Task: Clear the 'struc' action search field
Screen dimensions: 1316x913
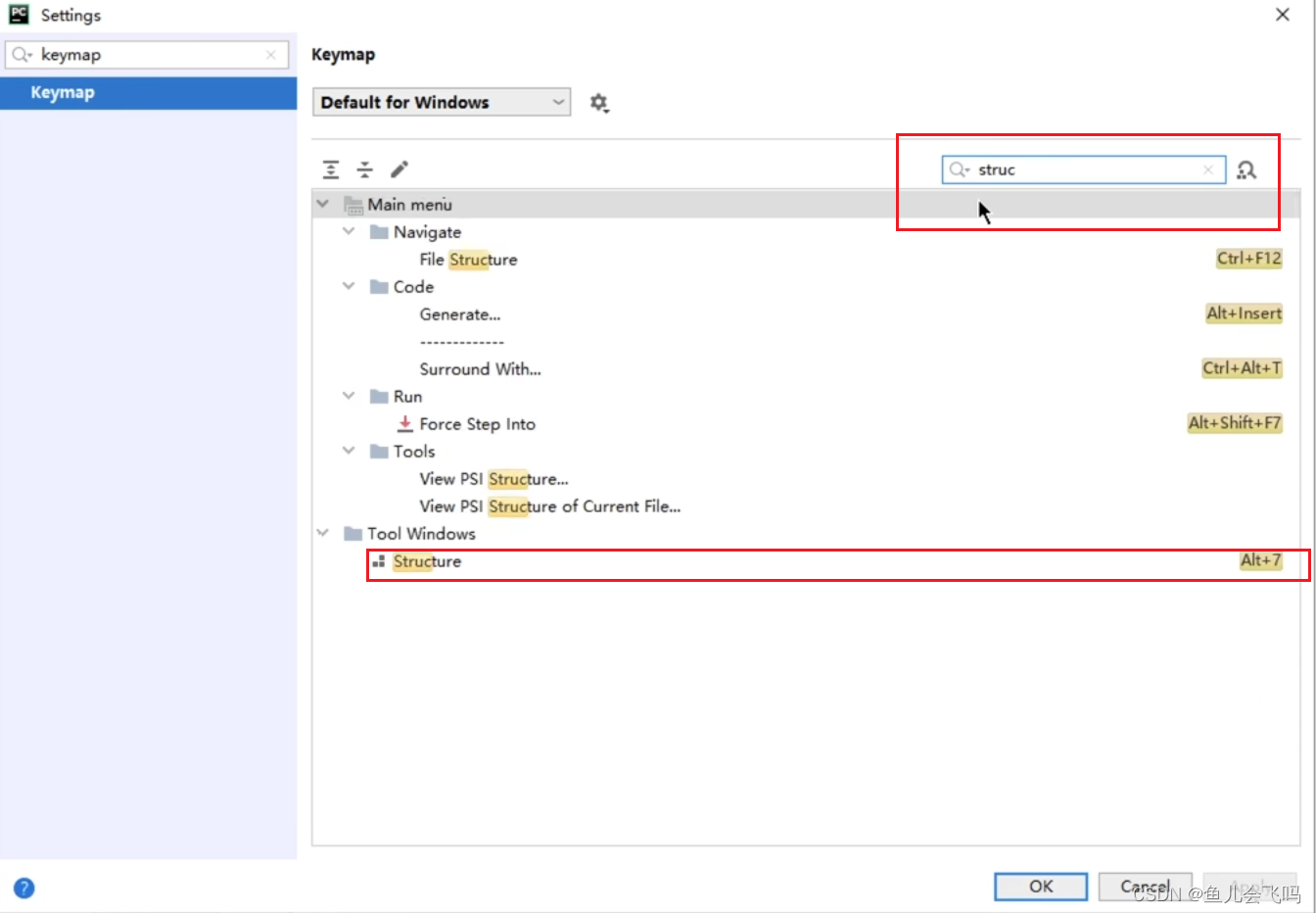Action: [1208, 169]
